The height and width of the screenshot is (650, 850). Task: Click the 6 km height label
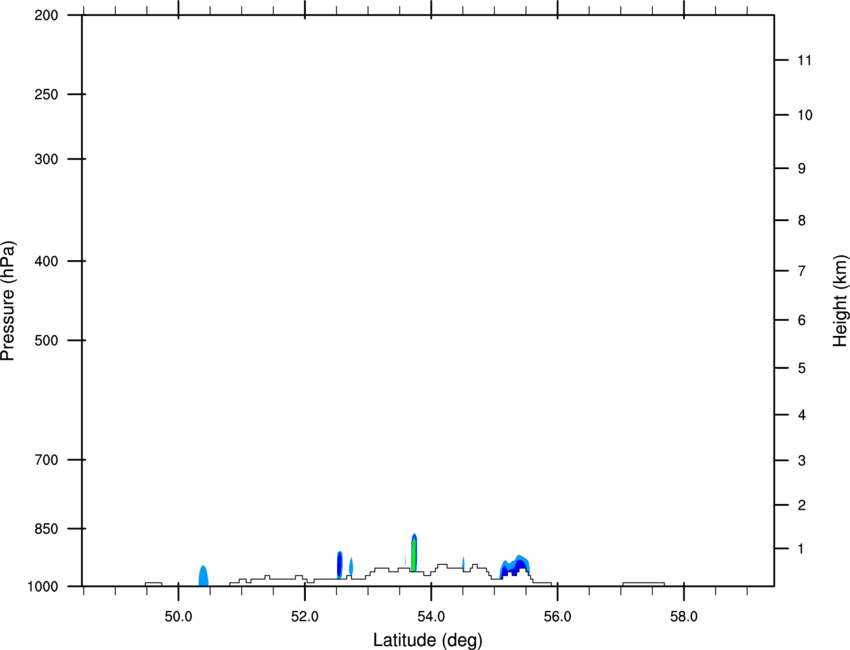point(802,320)
